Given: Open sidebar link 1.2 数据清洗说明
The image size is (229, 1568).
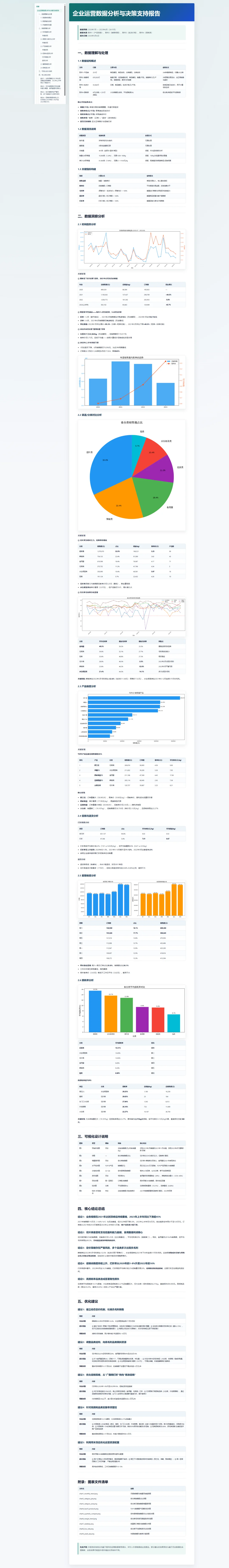Looking at the screenshot, I should coord(46,21).
